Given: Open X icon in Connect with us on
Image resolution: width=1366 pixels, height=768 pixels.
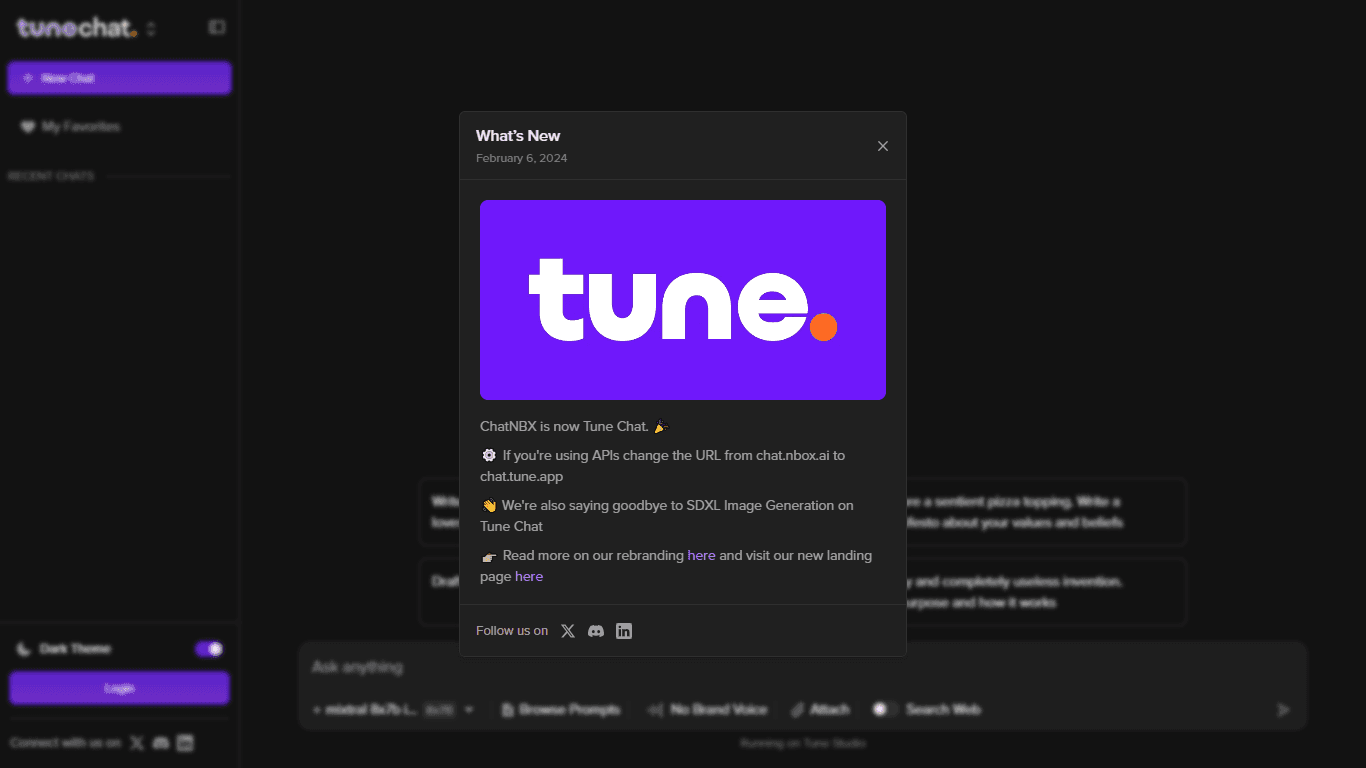Looking at the screenshot, I should [x=137, y=743].
